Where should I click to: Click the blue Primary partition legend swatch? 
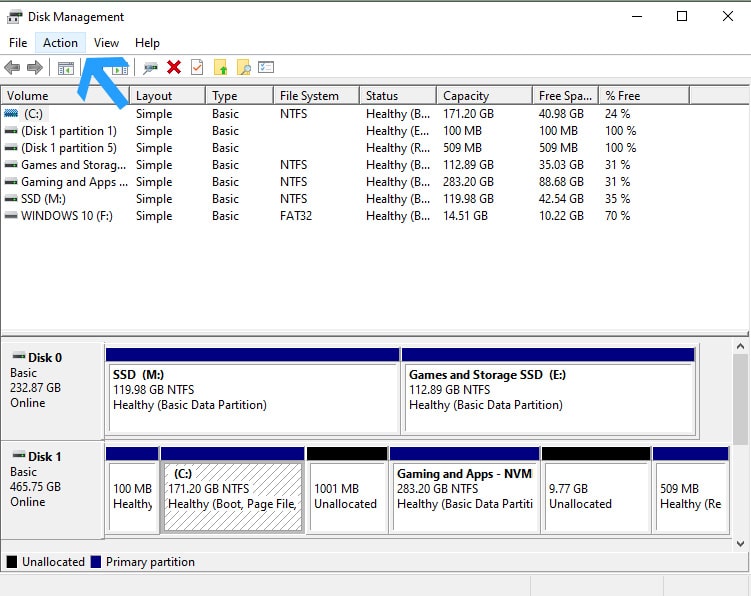pyautogui.click(x=96, y=562)
